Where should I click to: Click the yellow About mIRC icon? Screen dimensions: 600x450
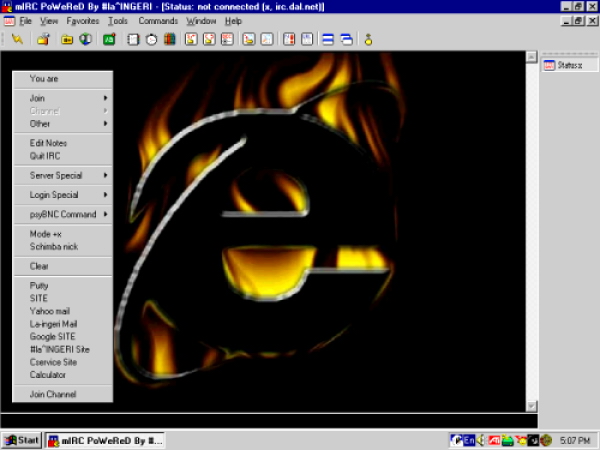tap(368, 39)
